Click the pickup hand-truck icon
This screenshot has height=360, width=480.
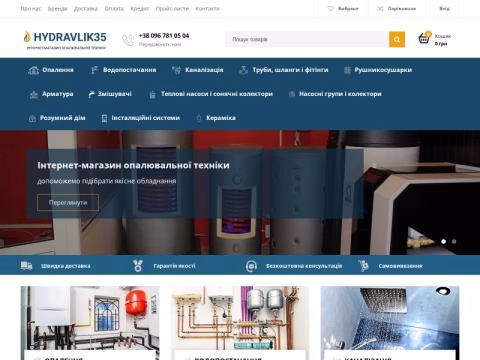(x=364, y=266)
